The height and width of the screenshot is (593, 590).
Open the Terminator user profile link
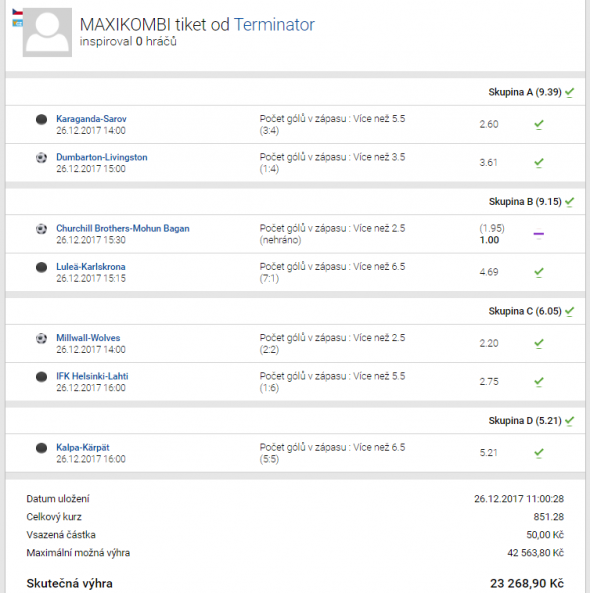274,25
